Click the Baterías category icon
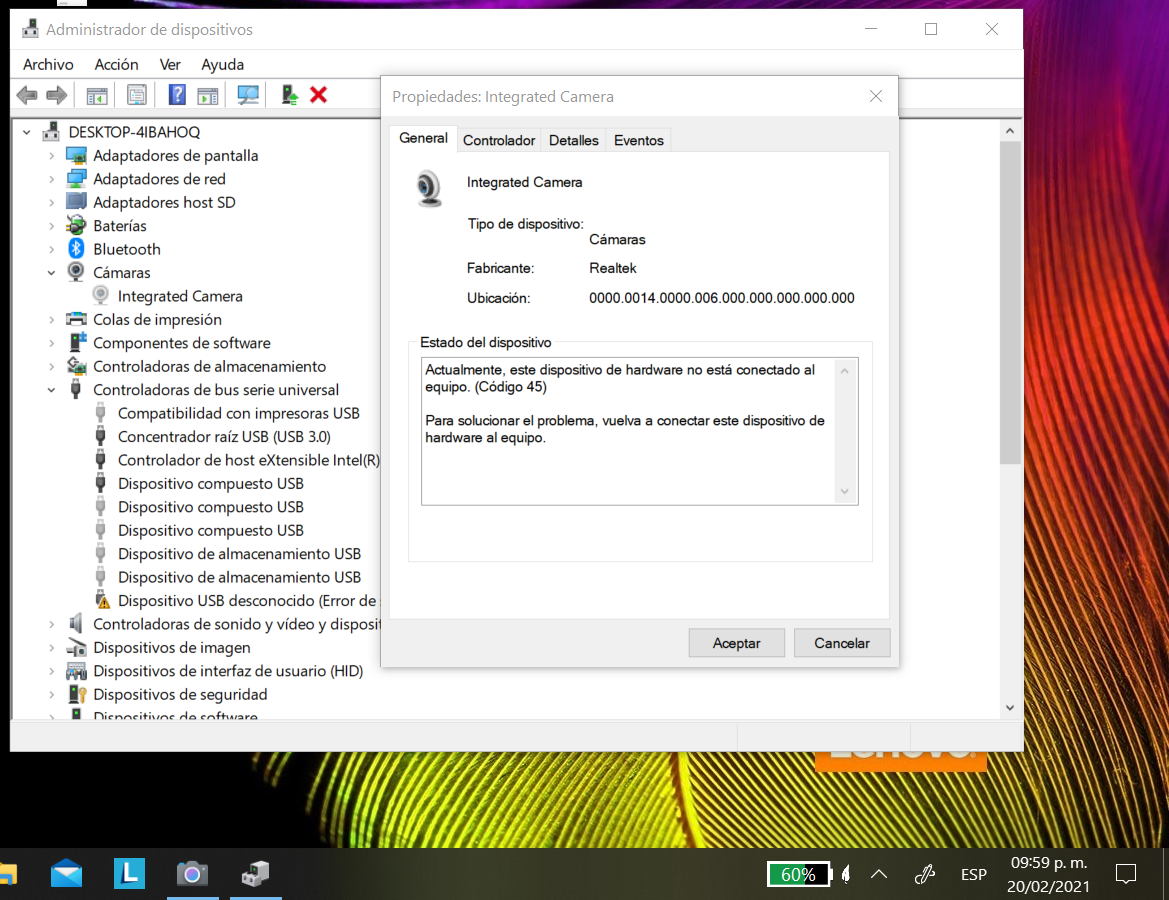The height and width of the screenshot is (900, 1169). coord(76,225)
